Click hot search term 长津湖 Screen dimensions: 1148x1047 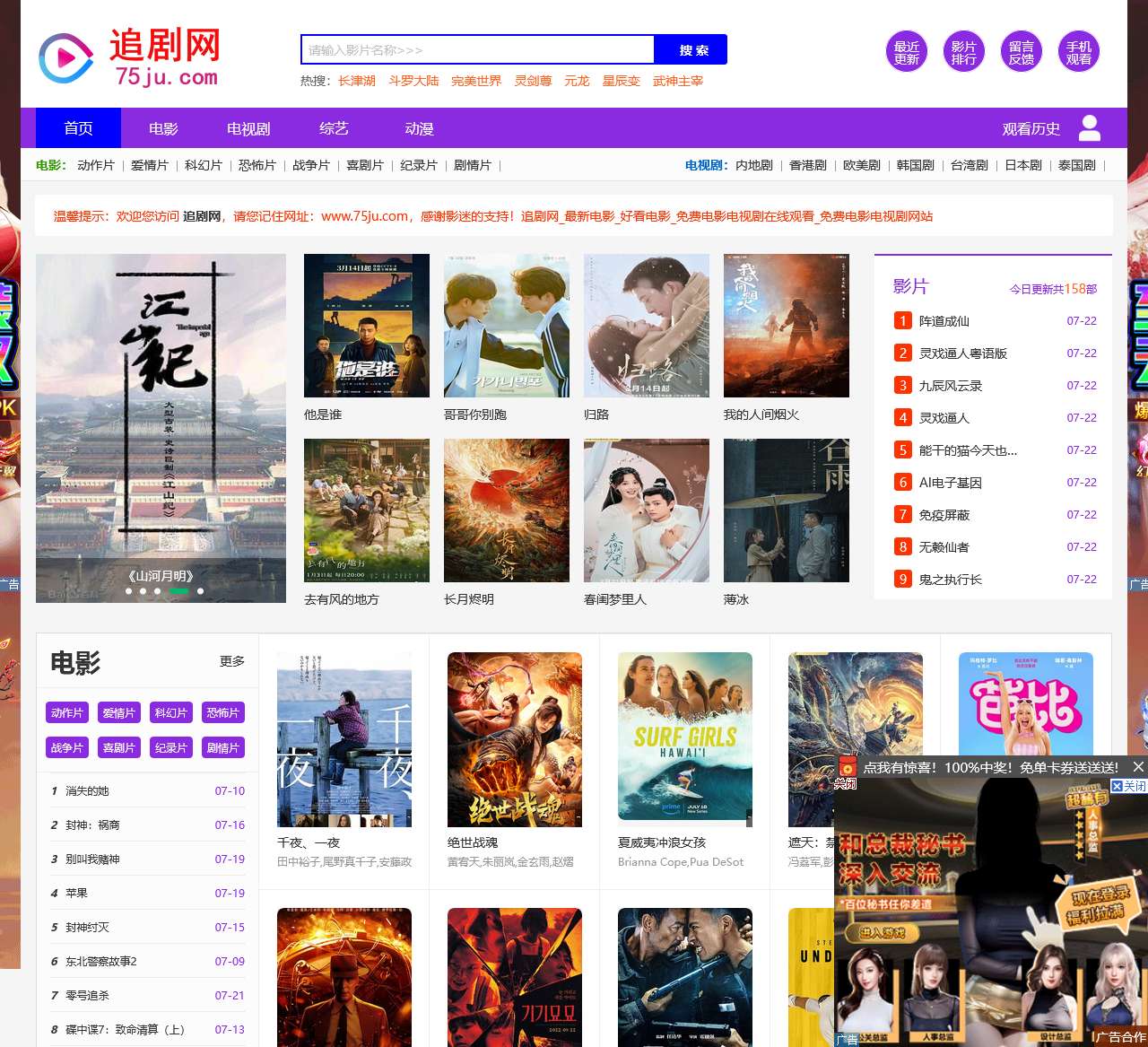pyautogui.click(x=357, y=81)
